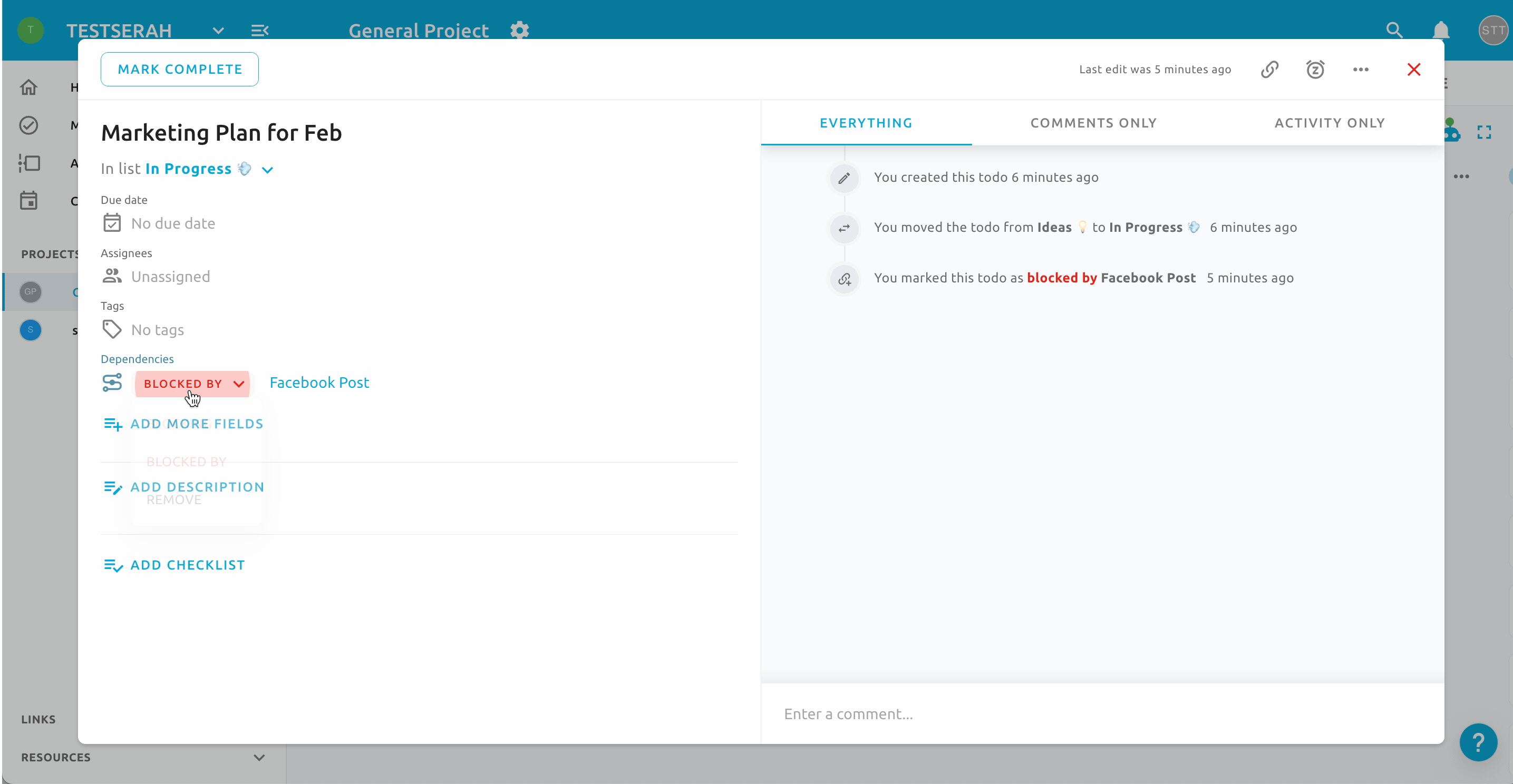The image size is (1513, 784).
Task: Select the blue S project avatar
Action: tap(31, 330)
